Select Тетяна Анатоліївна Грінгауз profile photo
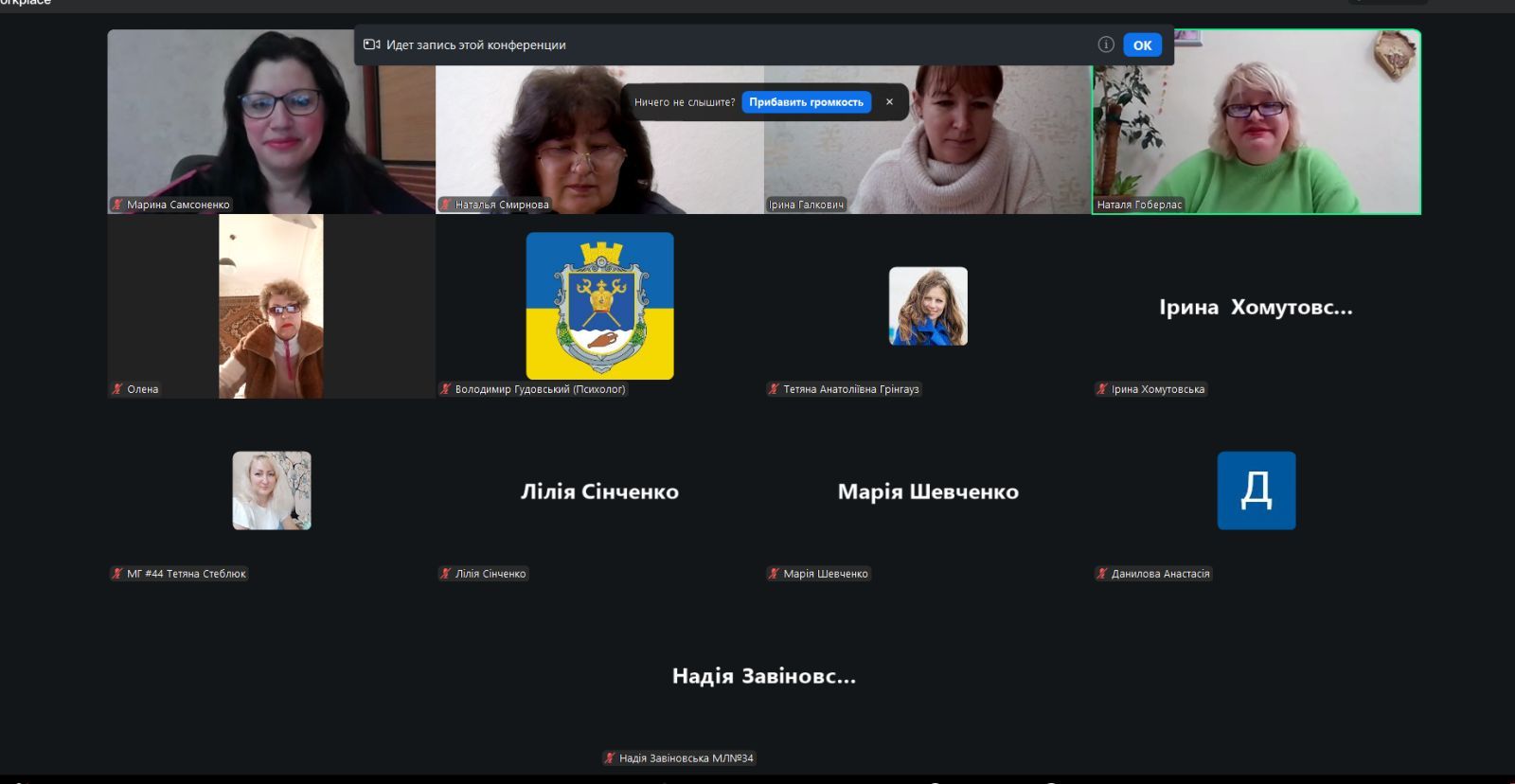The height and width of the screenshot is (784, 1515). 928,306
